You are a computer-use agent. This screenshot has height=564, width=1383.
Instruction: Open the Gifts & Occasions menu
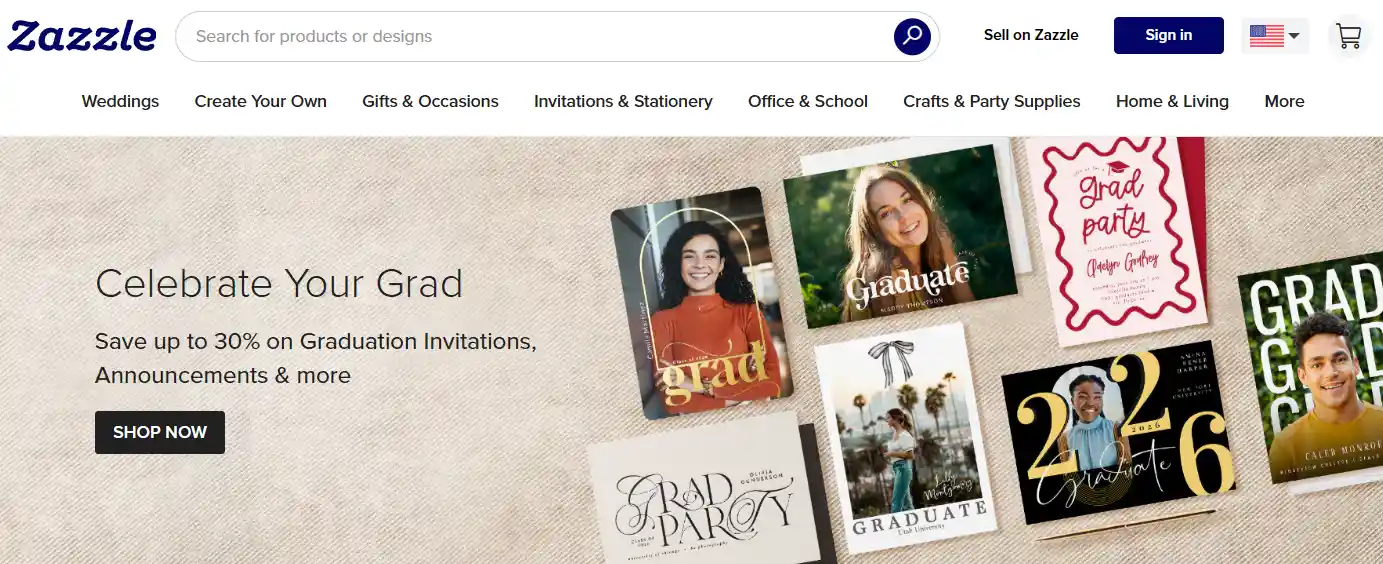click(x=430, y=101)
